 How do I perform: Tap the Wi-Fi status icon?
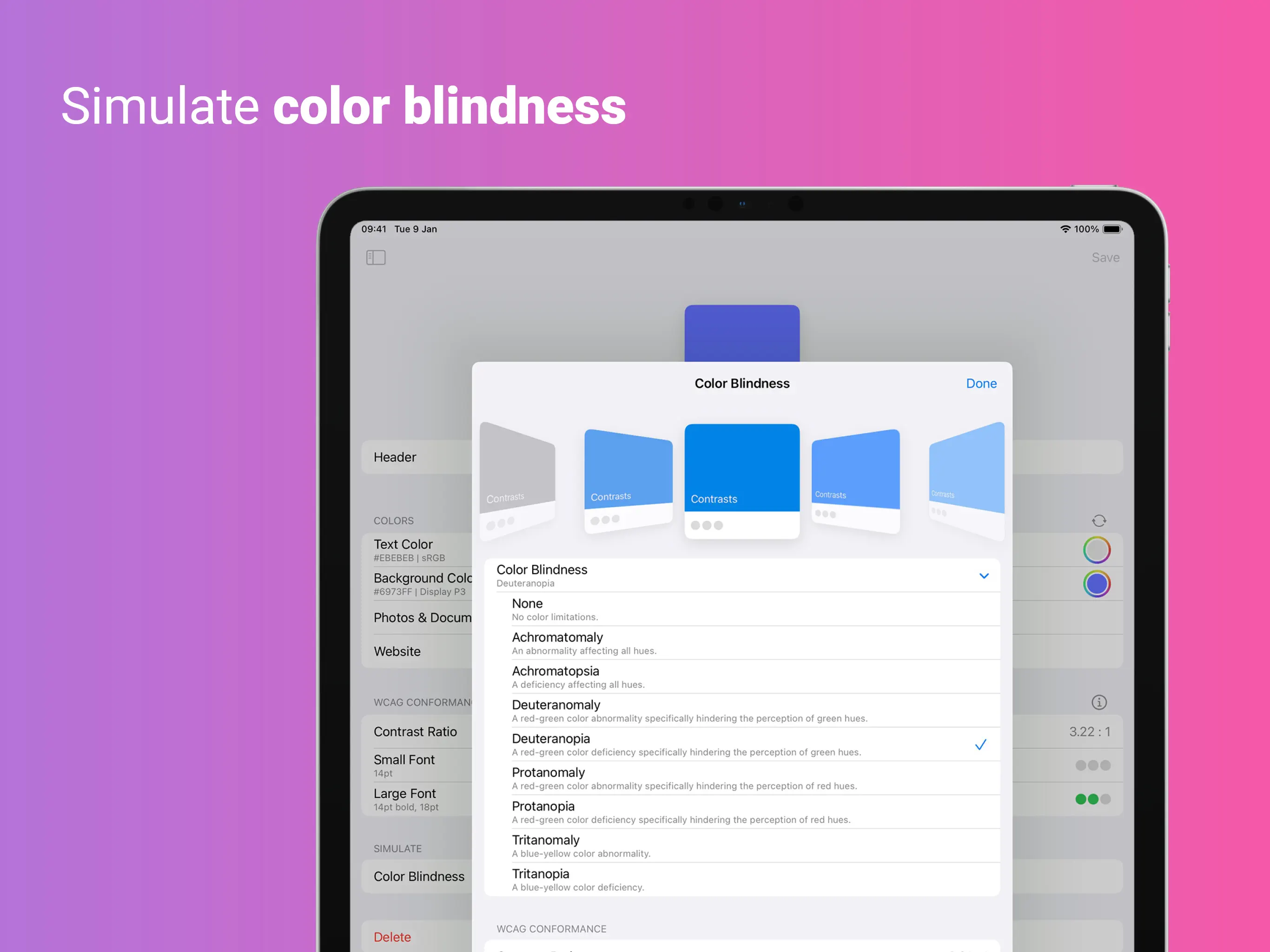1065,229
